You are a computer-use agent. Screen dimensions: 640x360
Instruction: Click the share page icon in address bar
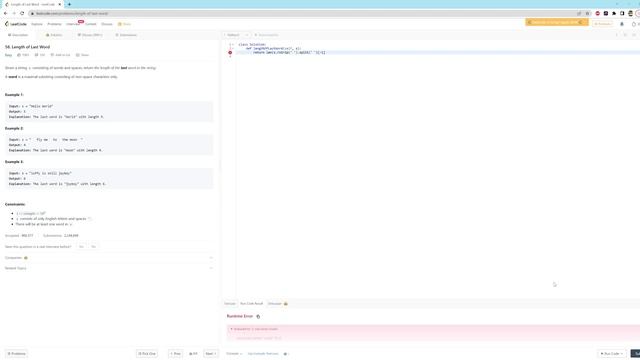point(579,13)
